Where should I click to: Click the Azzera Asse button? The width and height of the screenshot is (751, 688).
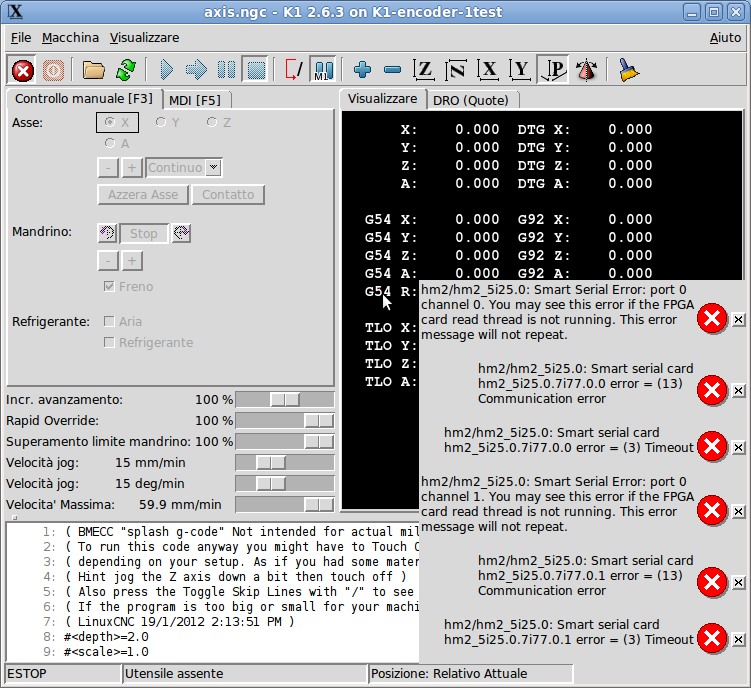pyautogui.click(x=143, y=195)
